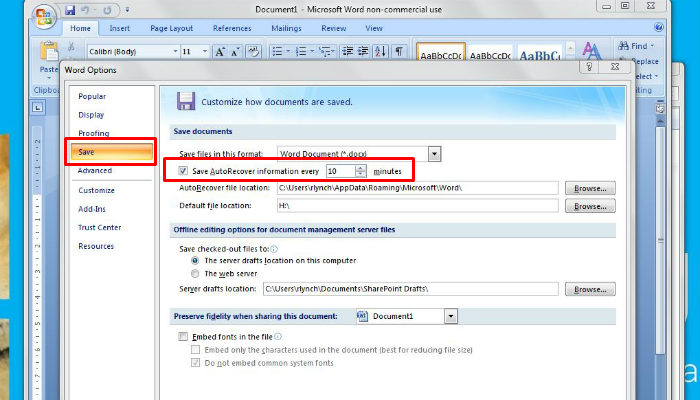Image resolution: width=700 pixels, height=400 pixels.
Task: Click the Save icon in Quick Access
Action: [70, 9]
